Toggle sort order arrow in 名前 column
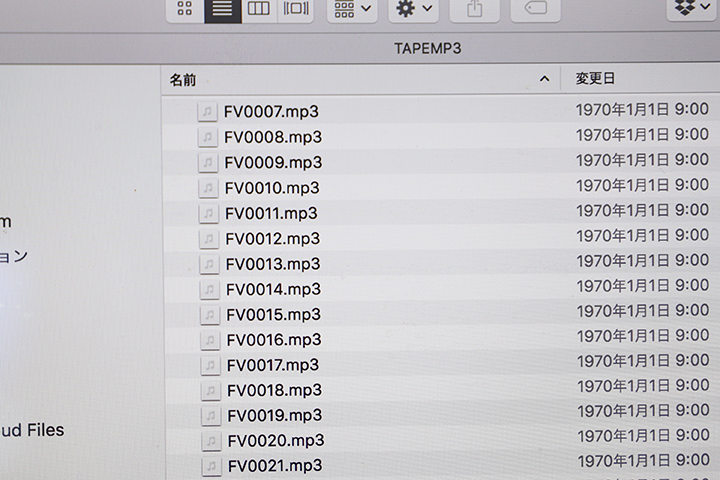 [545, 79]
